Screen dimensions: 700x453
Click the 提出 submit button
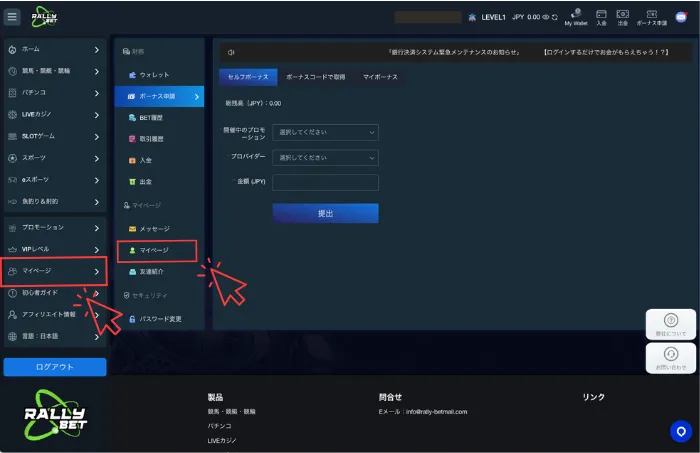[325, 213]
